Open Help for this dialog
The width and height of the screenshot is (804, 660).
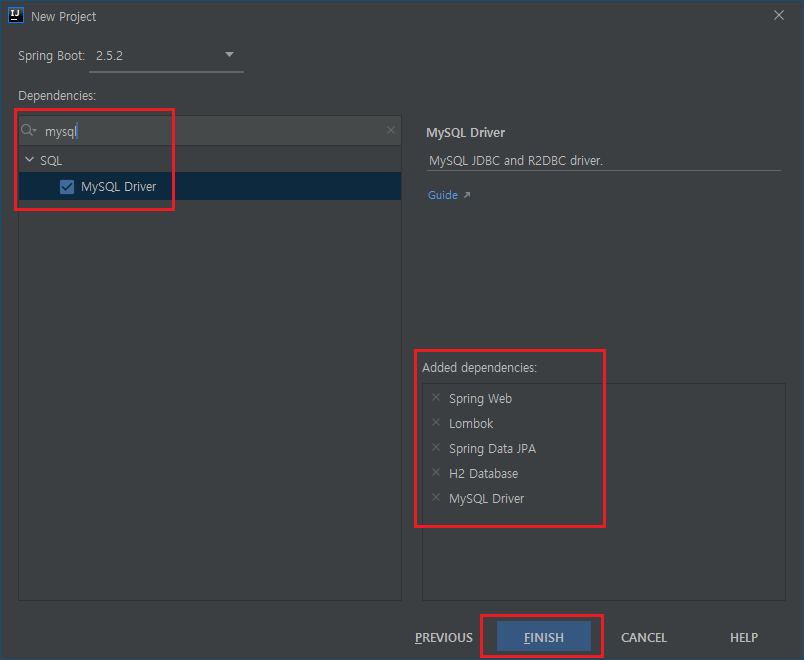743,637
